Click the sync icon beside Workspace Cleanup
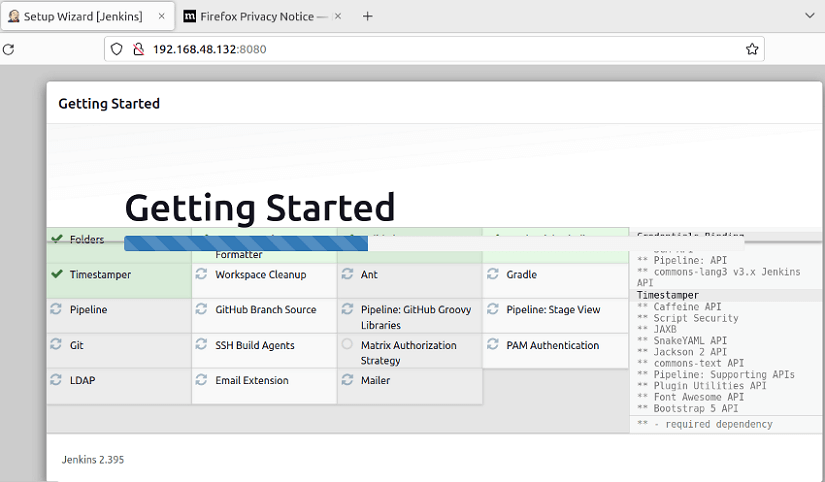This screenshot has width=825, height=482. coord(202,274)
